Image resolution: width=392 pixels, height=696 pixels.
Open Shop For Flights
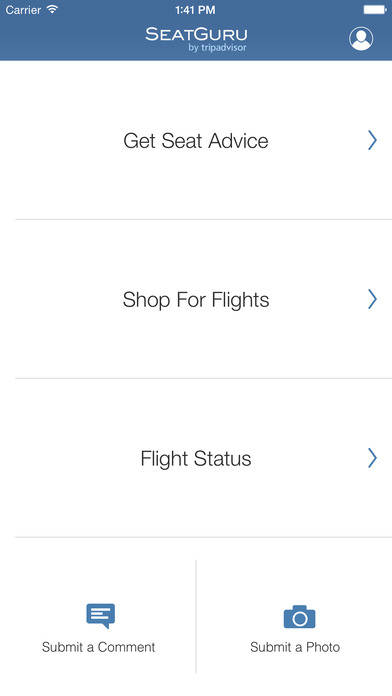click(196, 300)
